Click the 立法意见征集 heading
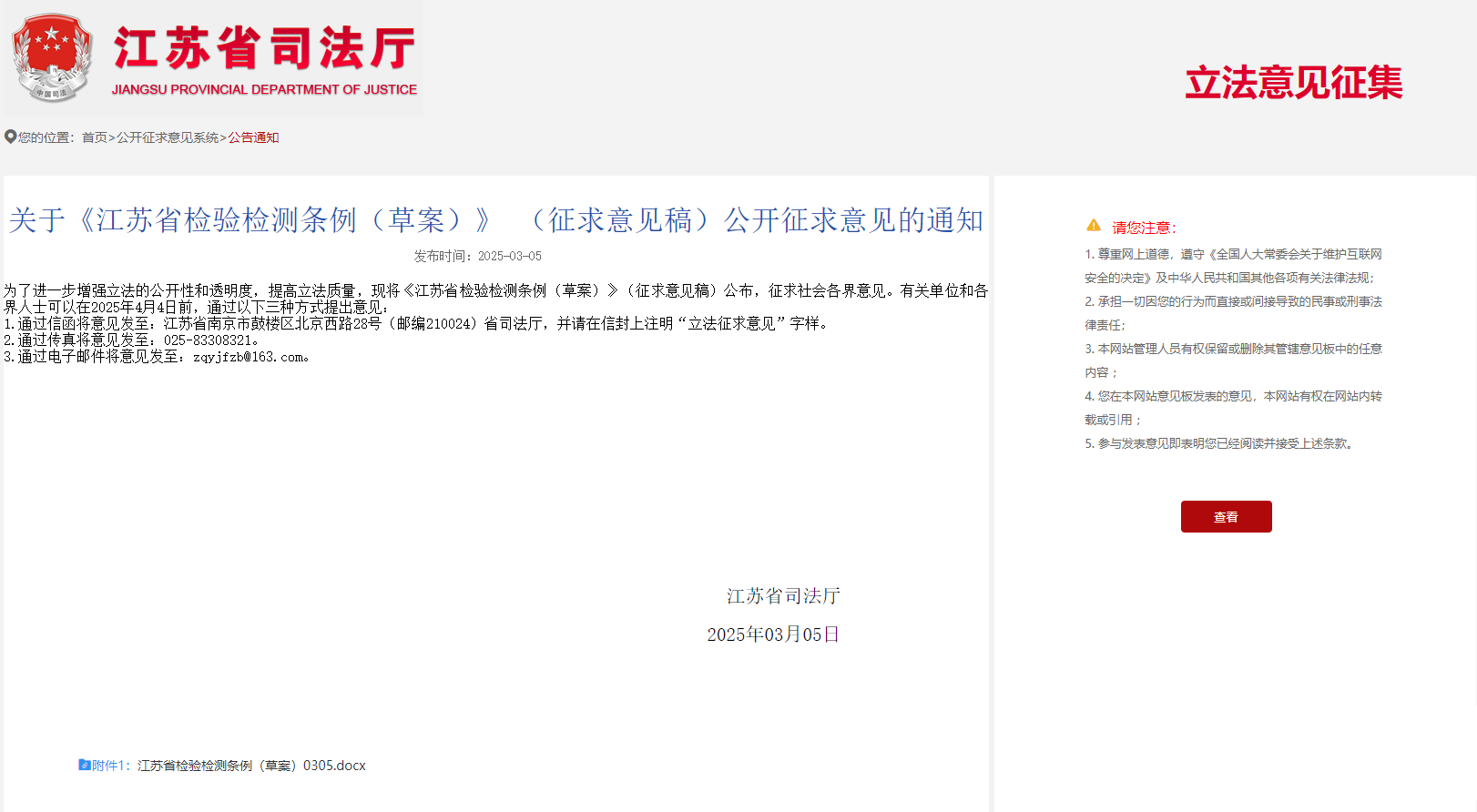 pos(1293,83)
